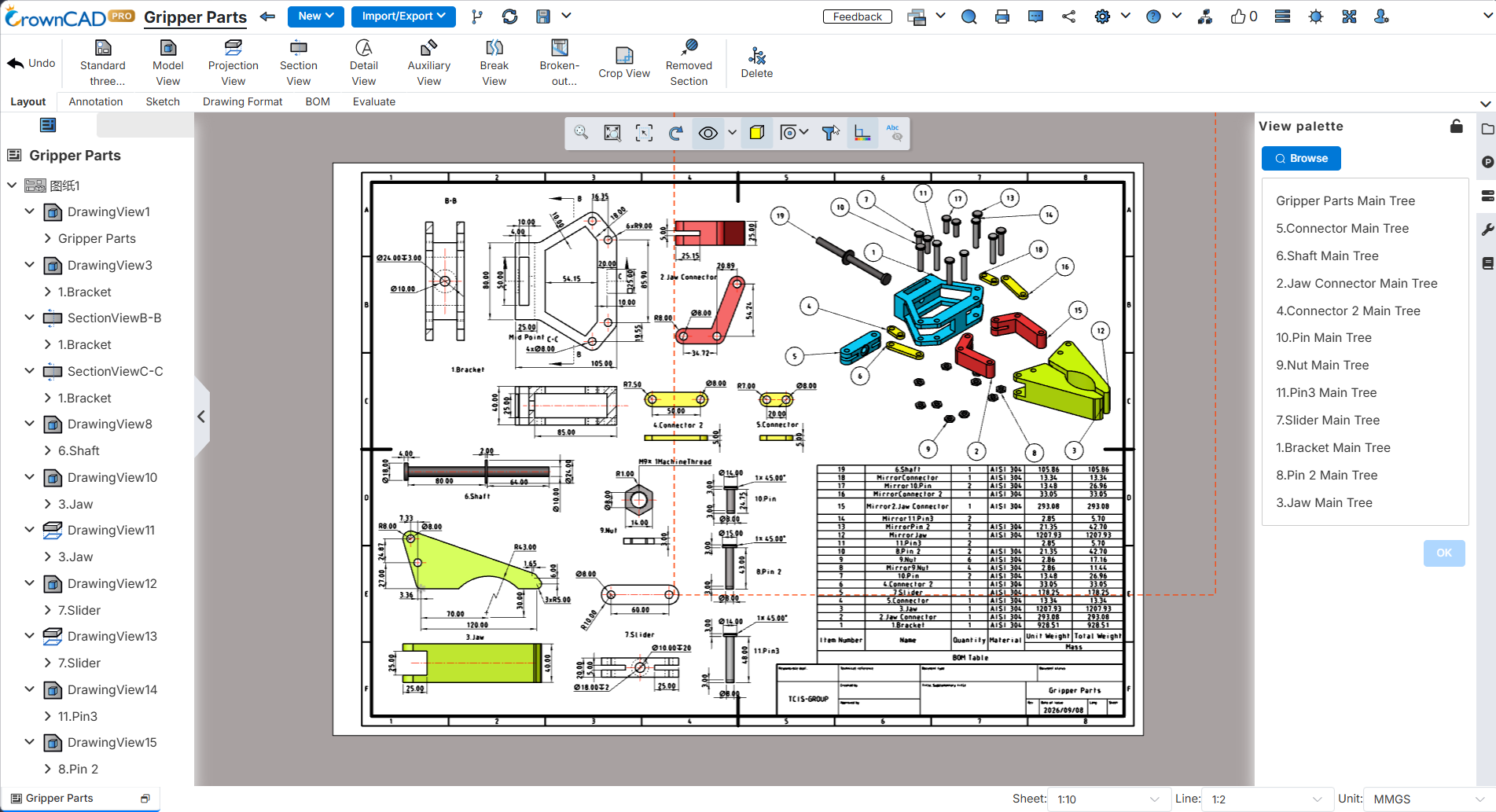
Task: Select 5.Connector Main Tree in View palette
Action: click(1342, 228)
